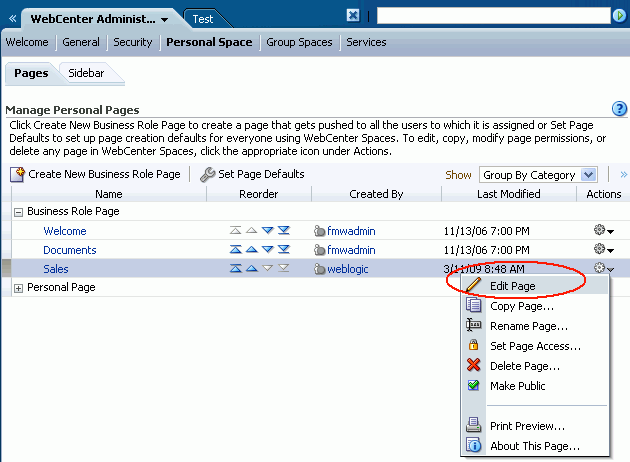Open the General admin tab

coord(81,42)
